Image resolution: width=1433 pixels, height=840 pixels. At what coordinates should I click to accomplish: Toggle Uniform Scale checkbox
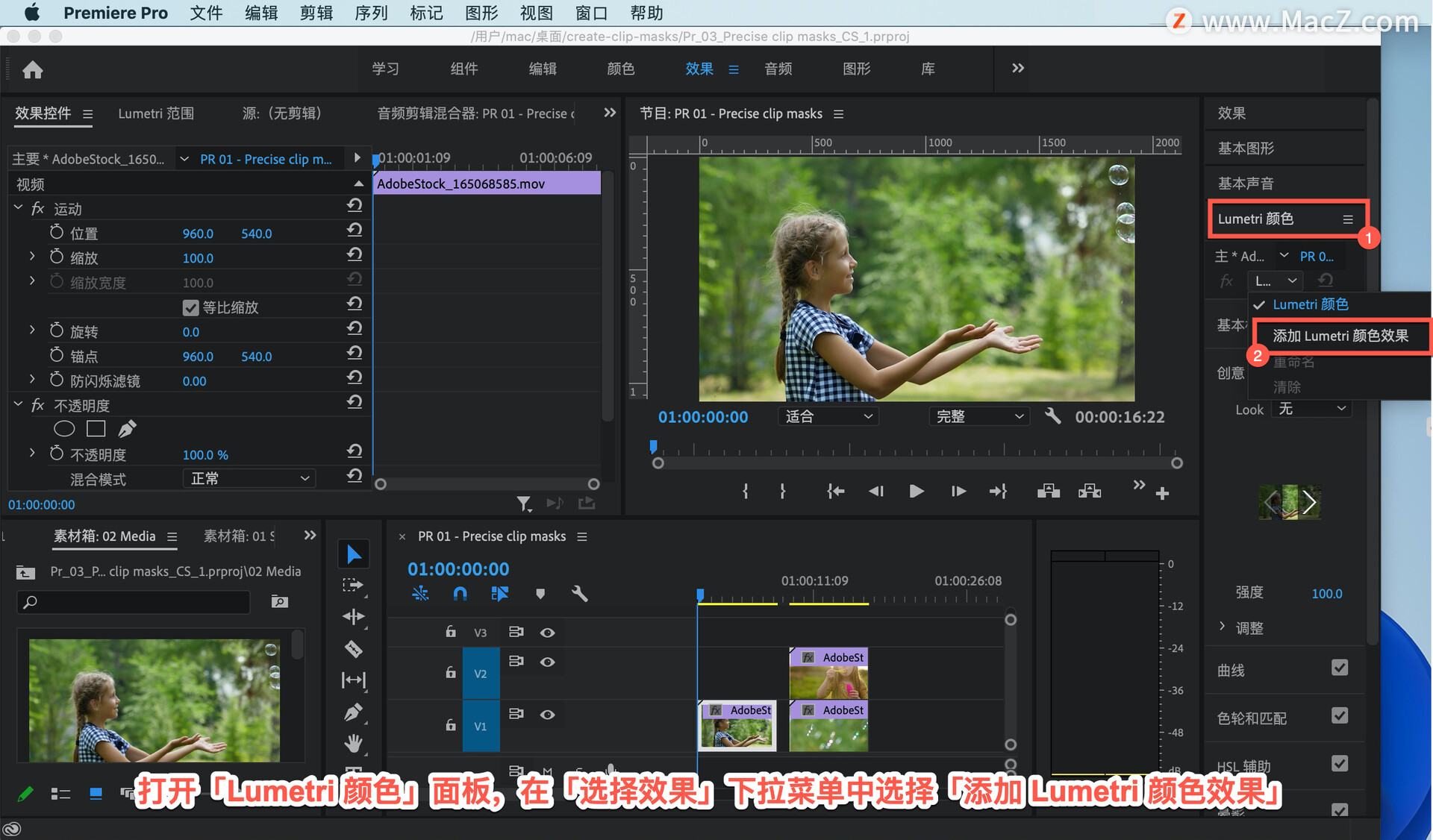(x=190, y=307)
